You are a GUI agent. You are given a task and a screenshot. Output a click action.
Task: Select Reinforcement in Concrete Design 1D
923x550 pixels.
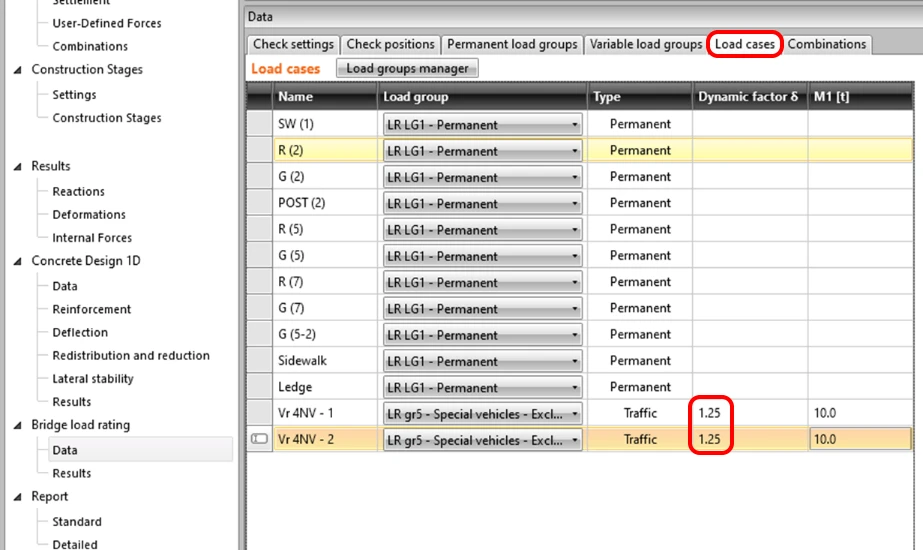91,309
